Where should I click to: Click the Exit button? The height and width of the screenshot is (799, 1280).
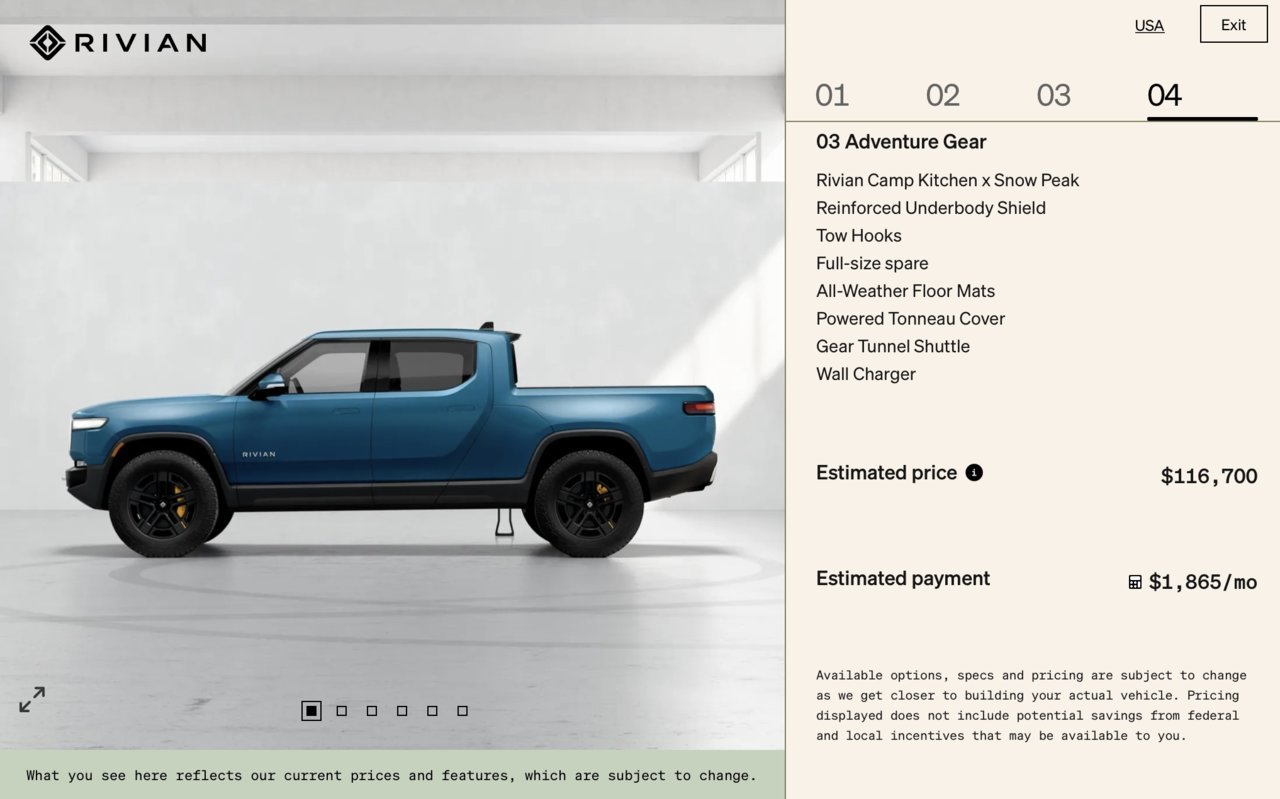[x=1233, y=25]
